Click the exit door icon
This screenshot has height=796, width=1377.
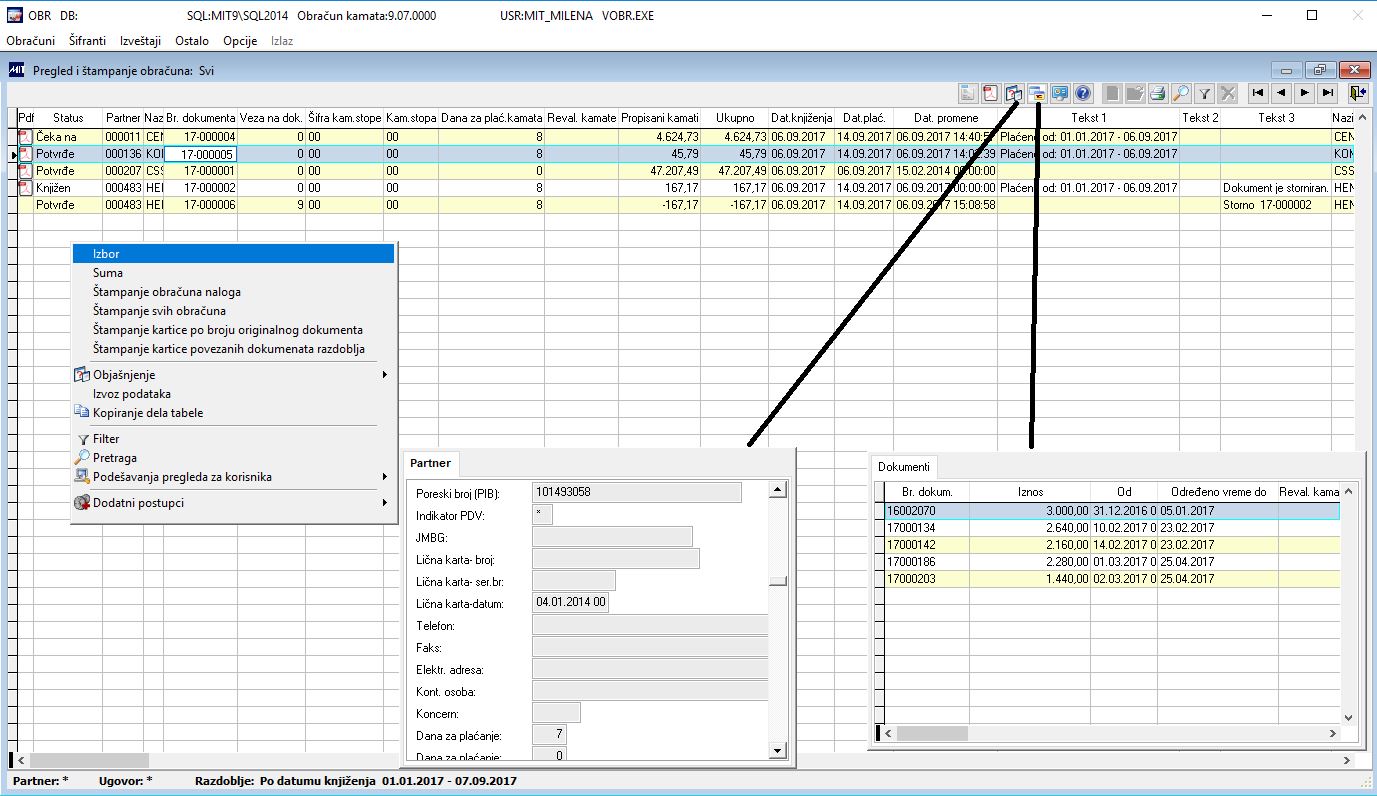[1357, 94]
